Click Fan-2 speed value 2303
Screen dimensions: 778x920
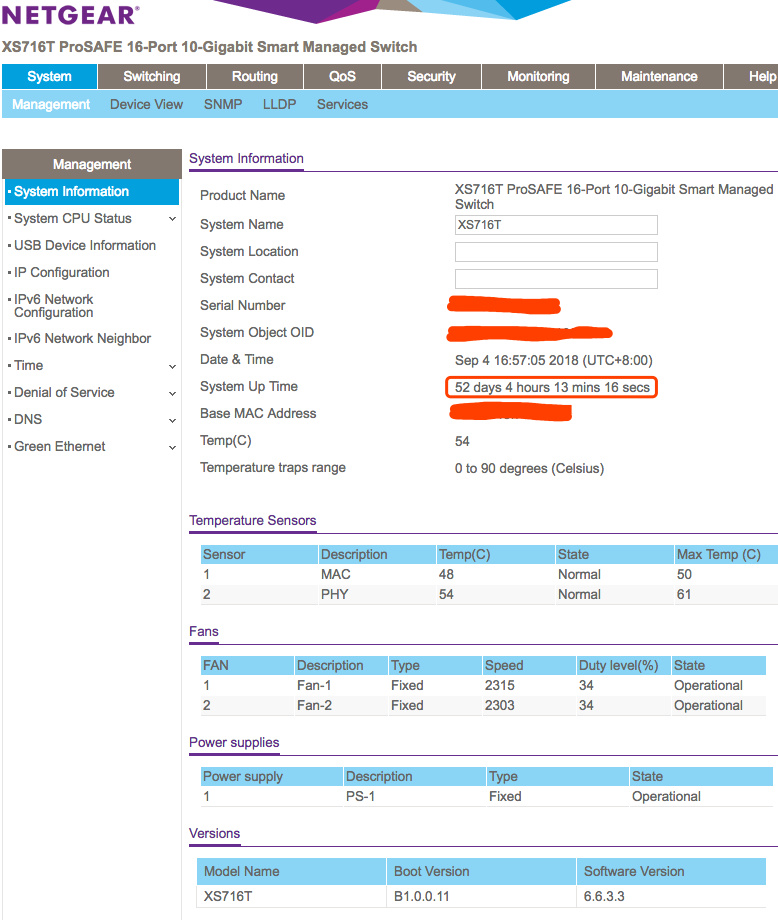[499, 705]
